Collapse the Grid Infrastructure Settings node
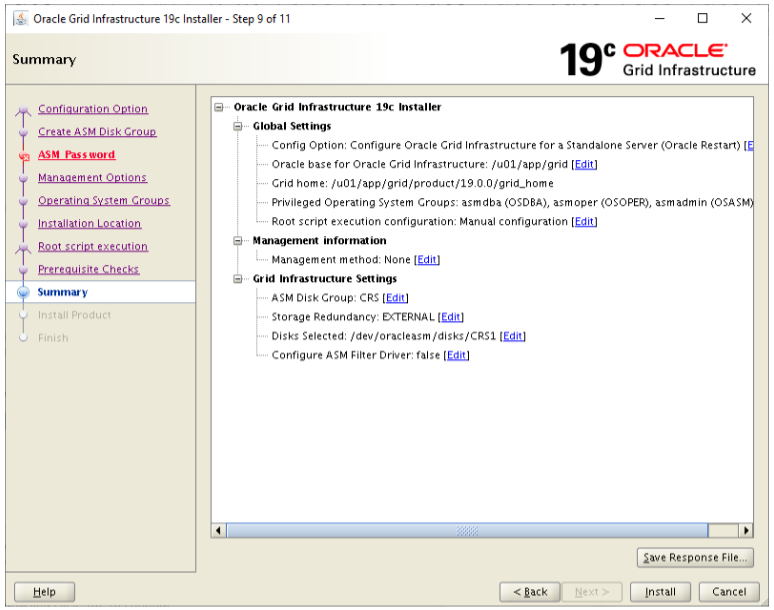 (238, 279)
